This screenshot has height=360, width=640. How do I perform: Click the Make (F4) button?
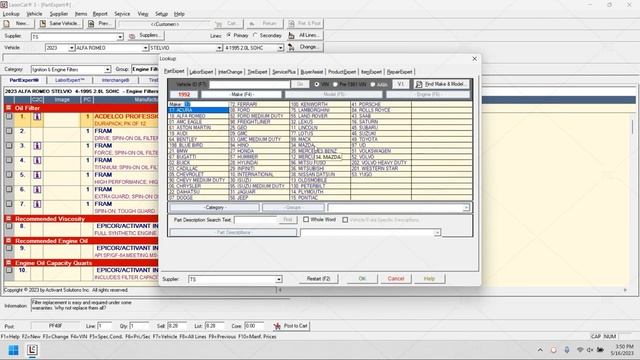(241, 94)
